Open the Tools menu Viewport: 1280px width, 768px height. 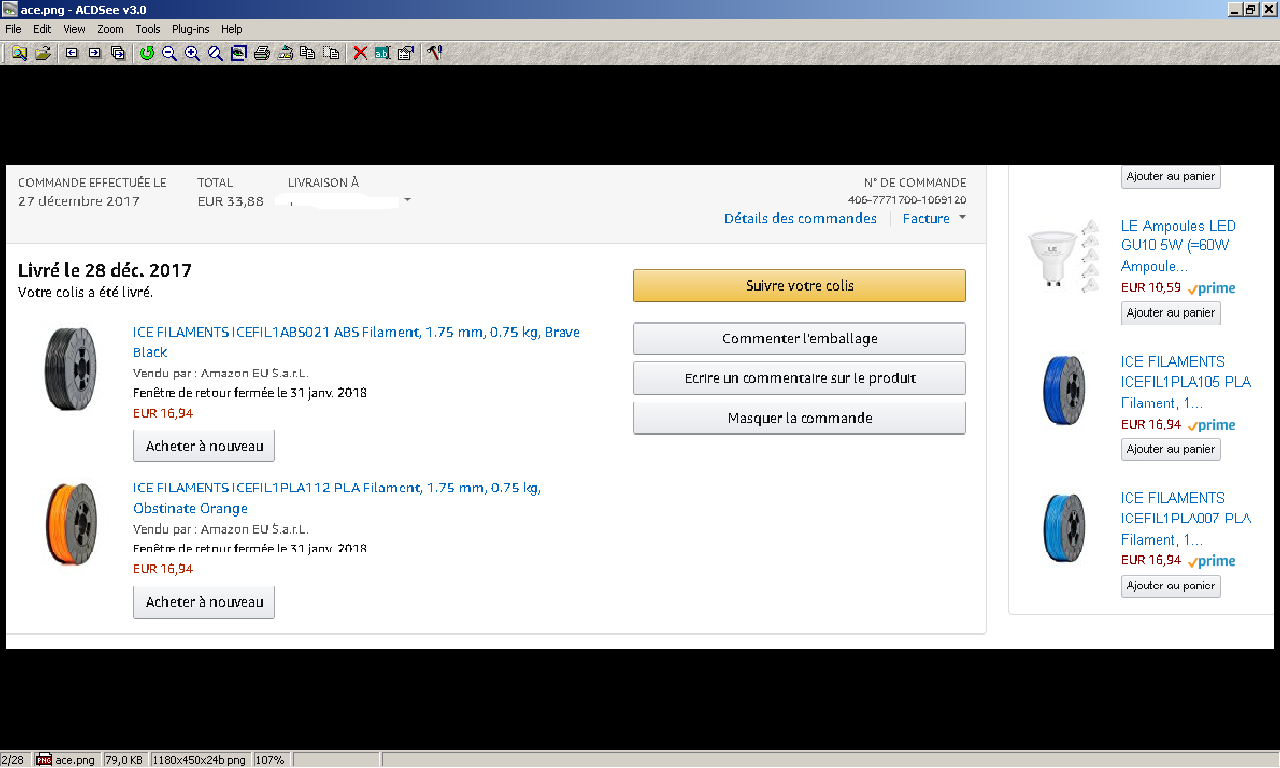[148, 29]
